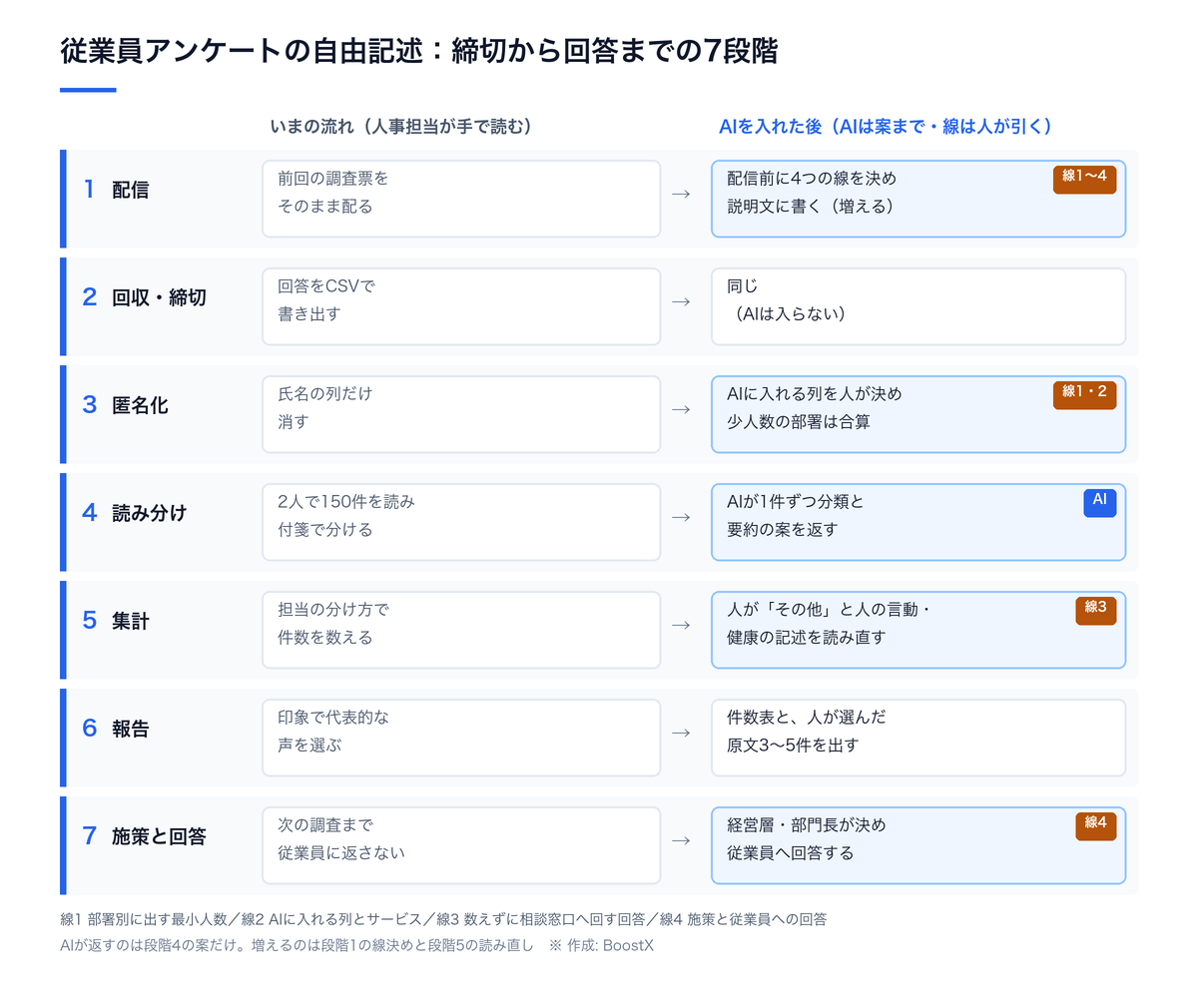The height and width of the screenshot is (1008, 1198).
Task: Click the box AIが1件ずつ分類と要約の案を返す
Action: click(x=918, y=522)
